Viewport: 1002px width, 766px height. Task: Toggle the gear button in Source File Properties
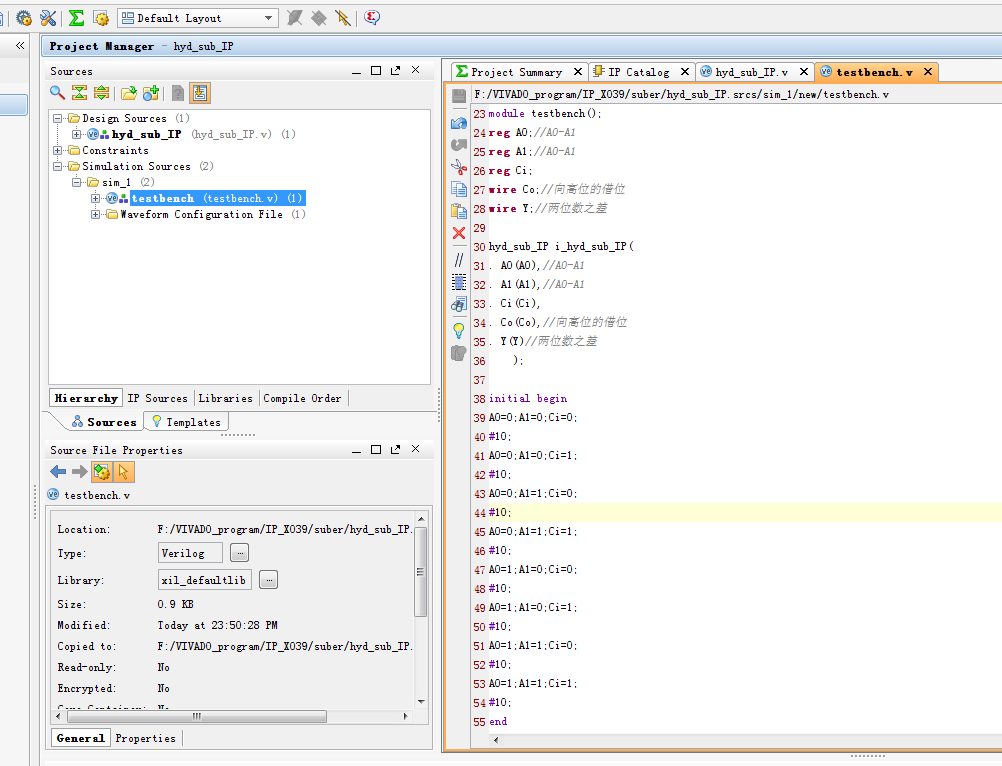click(x=101, y=472)
